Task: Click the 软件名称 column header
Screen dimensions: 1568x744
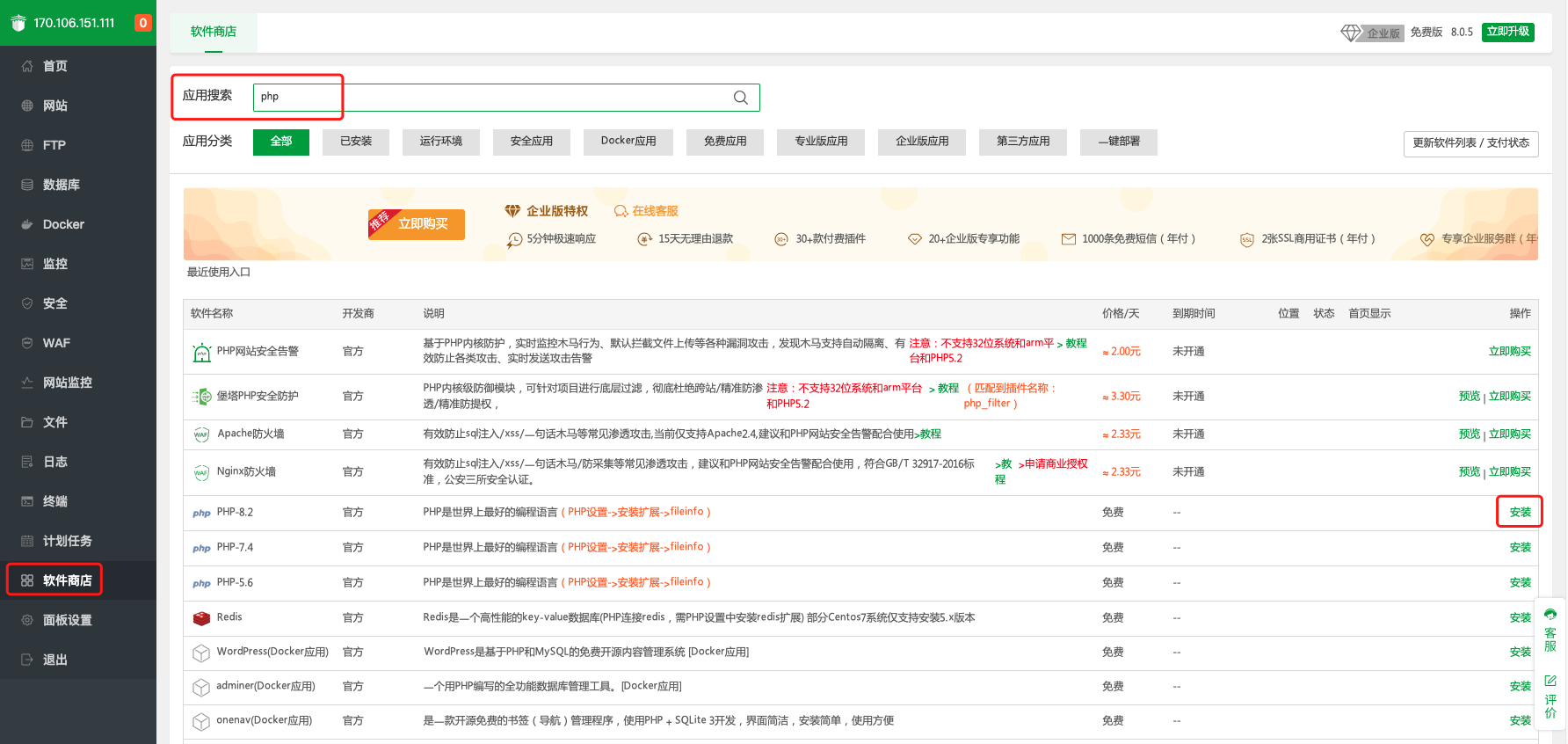Action: (x=212, y=314)
